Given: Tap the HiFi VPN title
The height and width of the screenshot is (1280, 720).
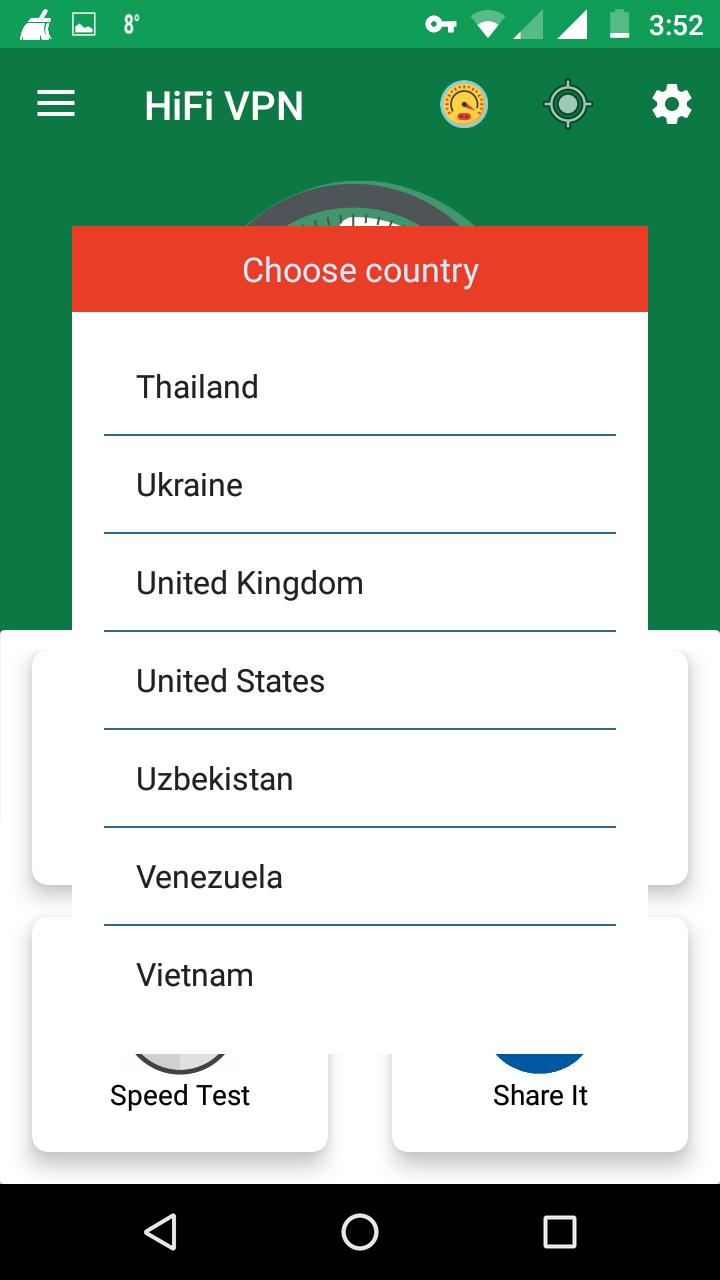Looking at the screenshot, I should (x=224, y=106).
